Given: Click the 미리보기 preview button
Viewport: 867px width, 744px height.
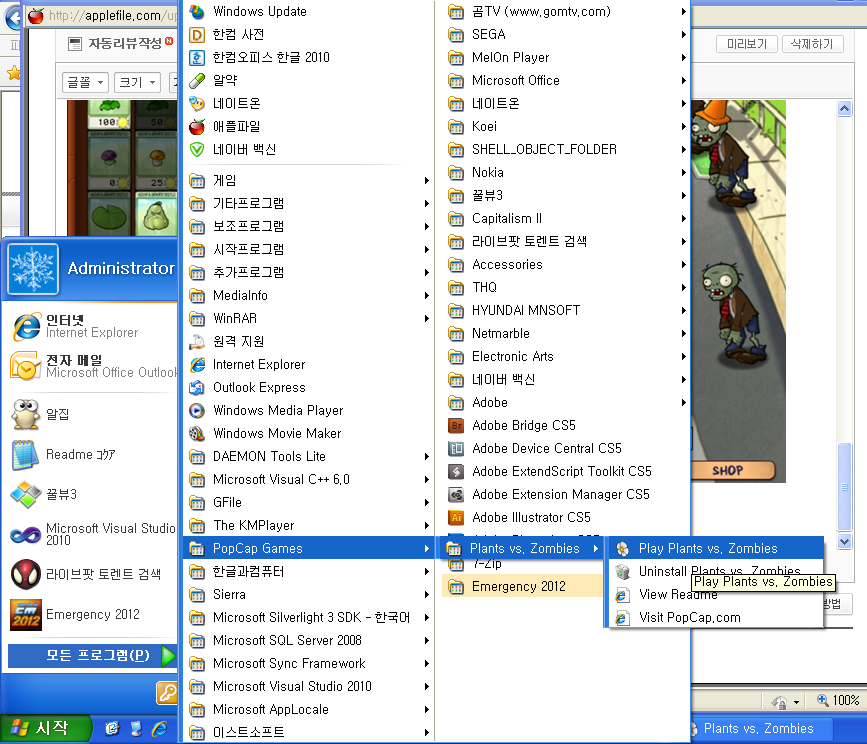Looking at the screenshot, I should tap(746, 44).
